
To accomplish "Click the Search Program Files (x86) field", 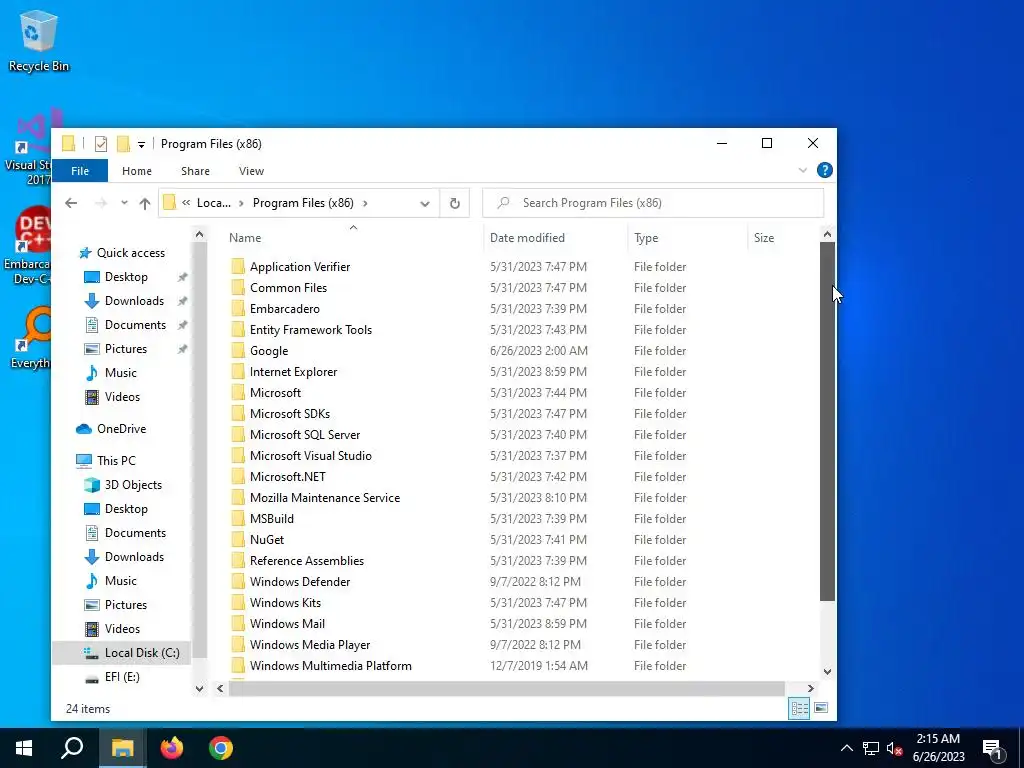I will 653,203.
